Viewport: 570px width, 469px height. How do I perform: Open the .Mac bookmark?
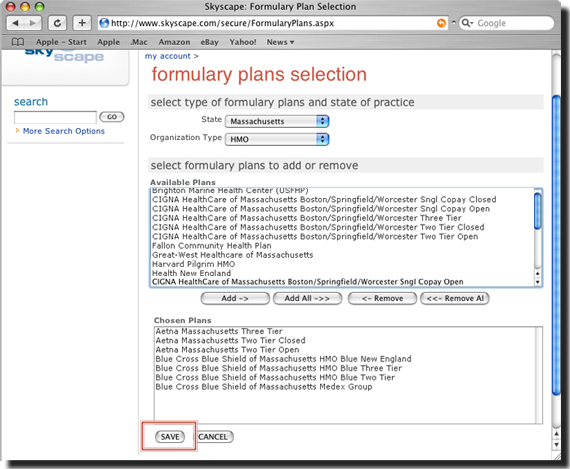pyautogui.click(x=139, y=42)
